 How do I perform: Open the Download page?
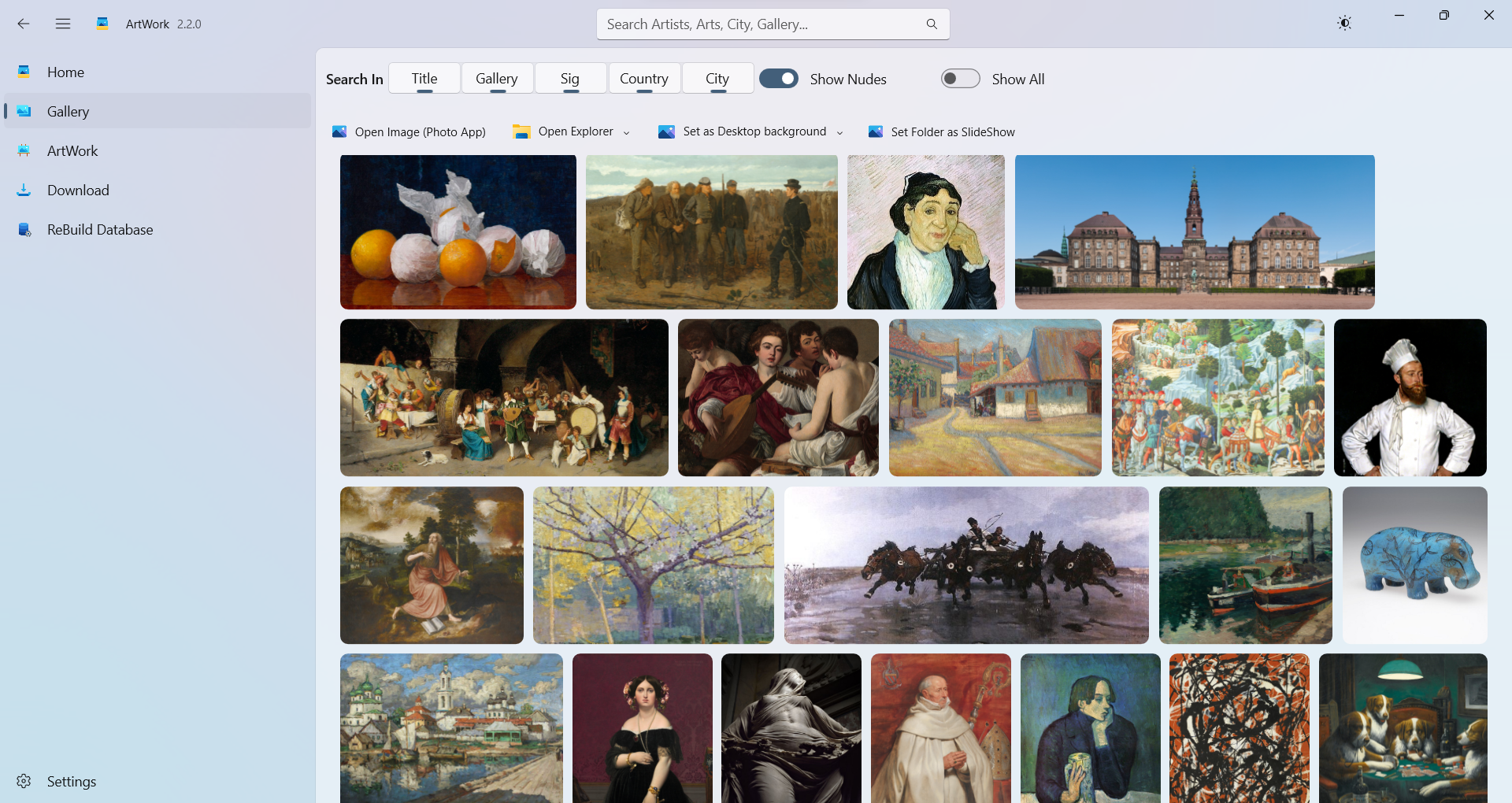coord(157,190)
